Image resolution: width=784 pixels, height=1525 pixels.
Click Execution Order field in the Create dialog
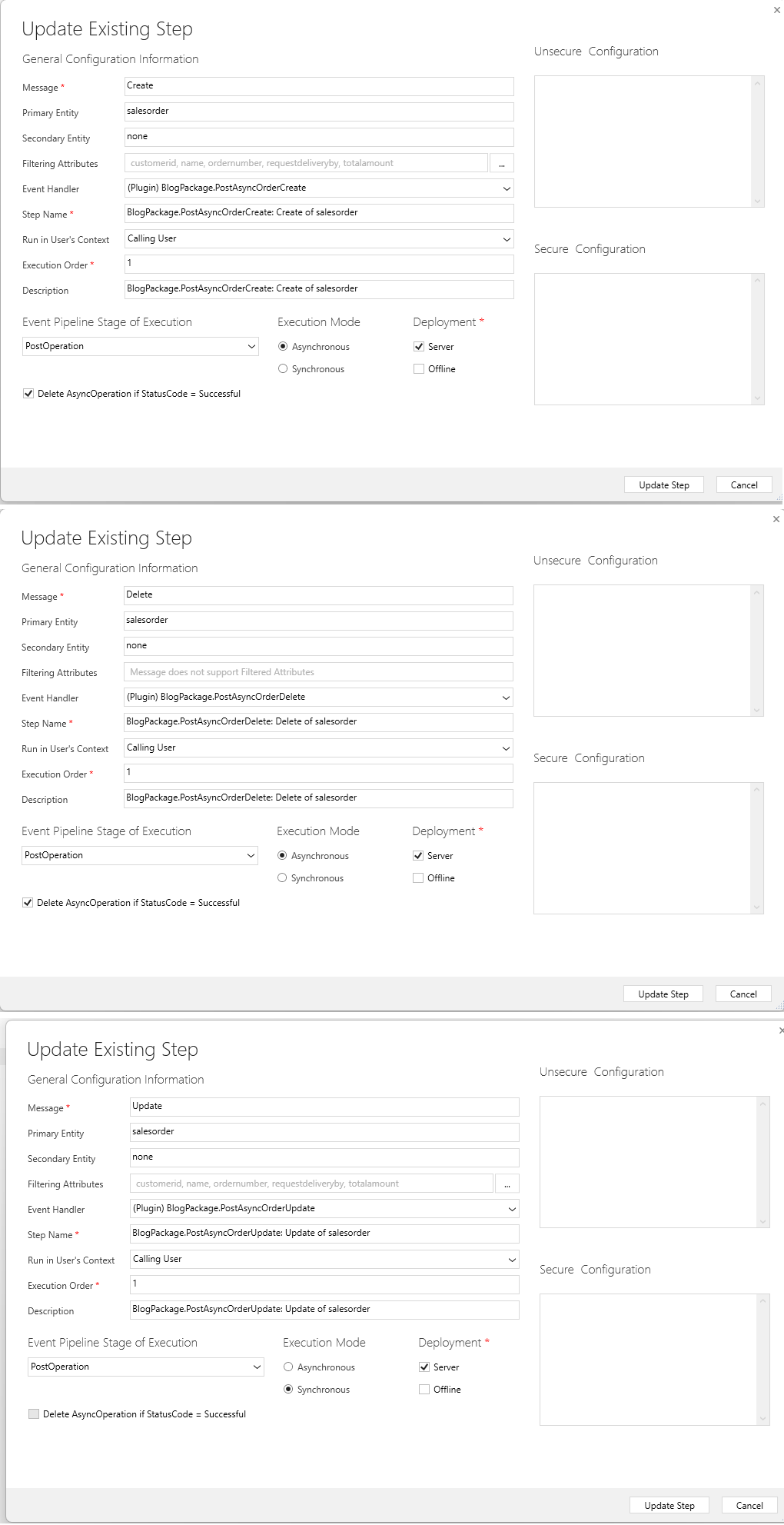pos(319,264)
